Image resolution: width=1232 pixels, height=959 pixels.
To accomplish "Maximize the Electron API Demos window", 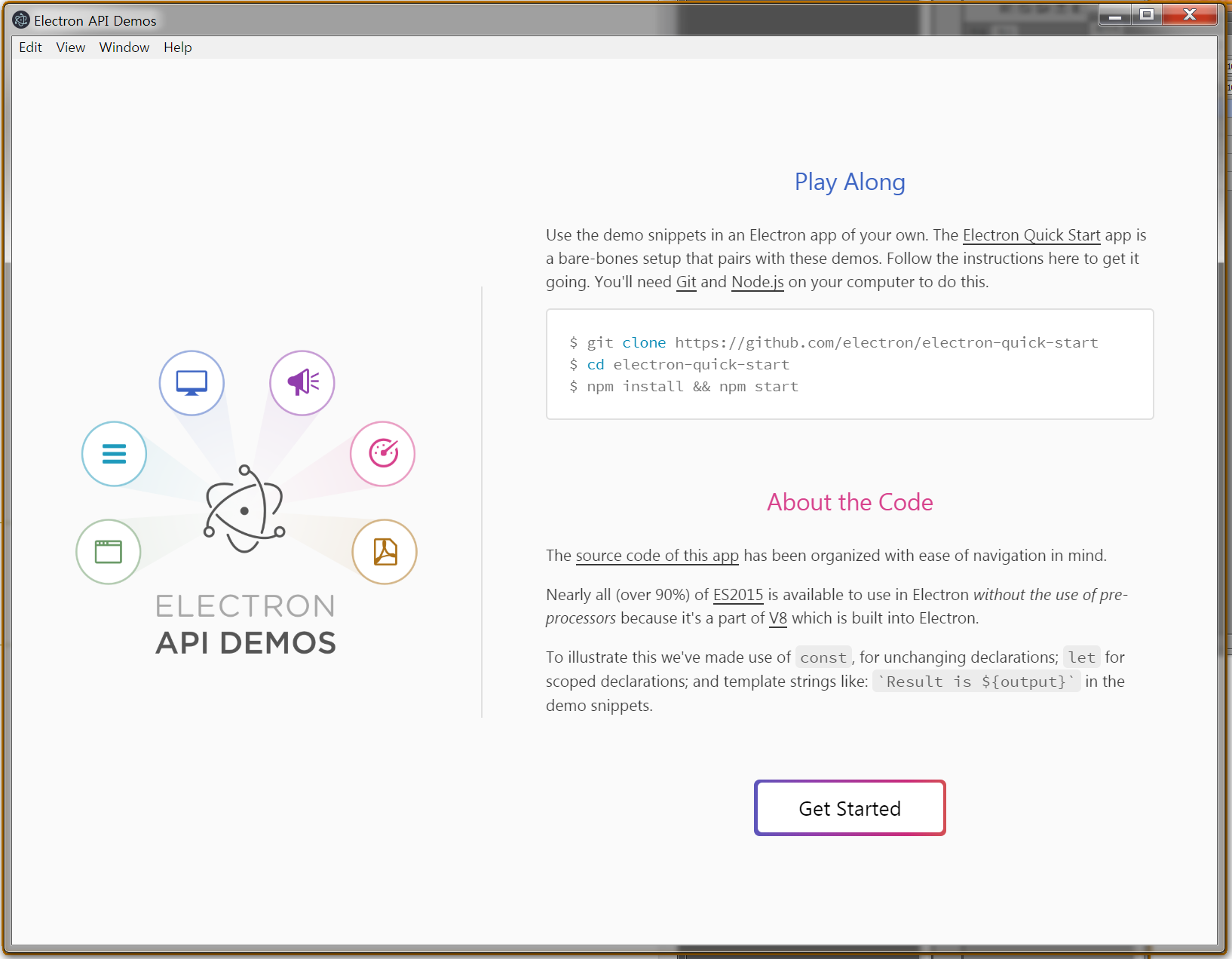I will pos(1146,14).
